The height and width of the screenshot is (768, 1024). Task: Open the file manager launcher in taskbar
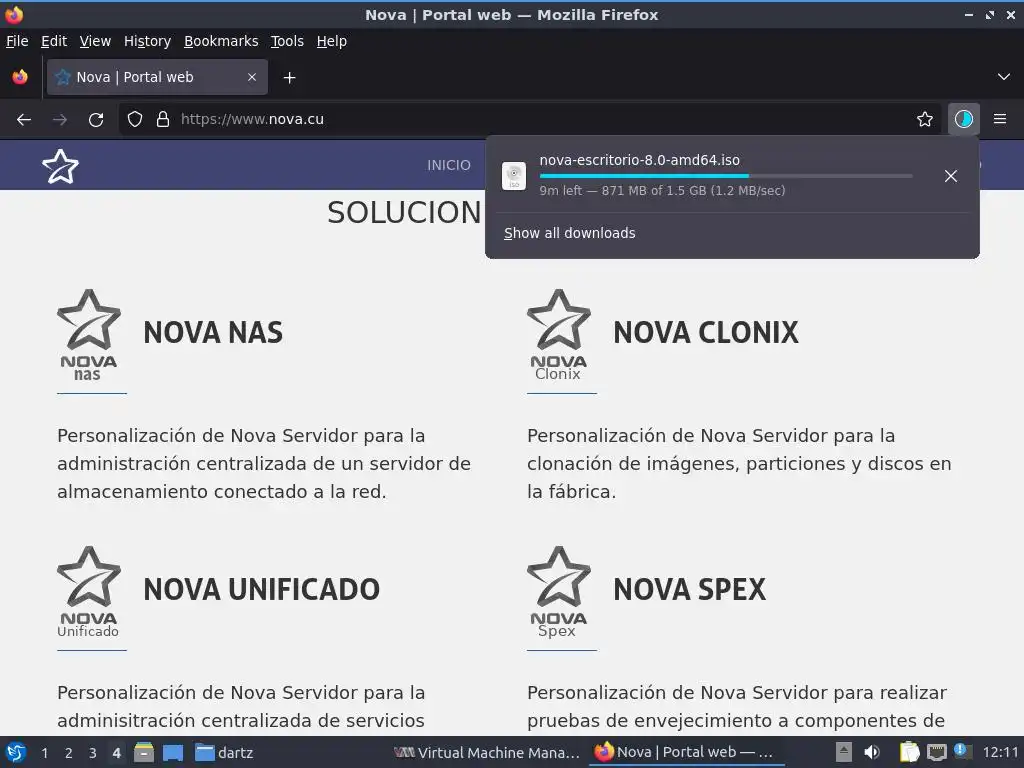tap(144, 752)
